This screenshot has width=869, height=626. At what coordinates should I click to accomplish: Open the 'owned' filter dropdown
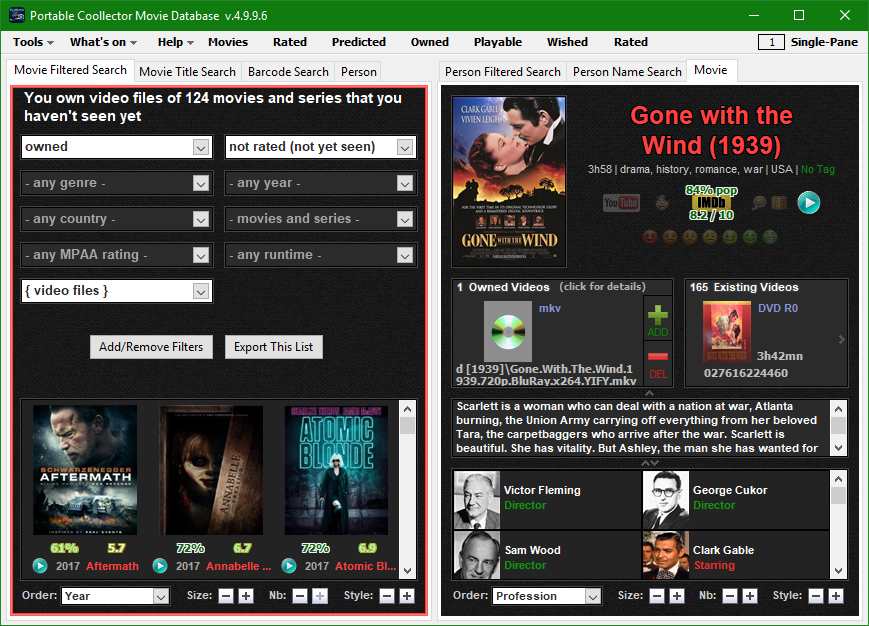(117, 147)
